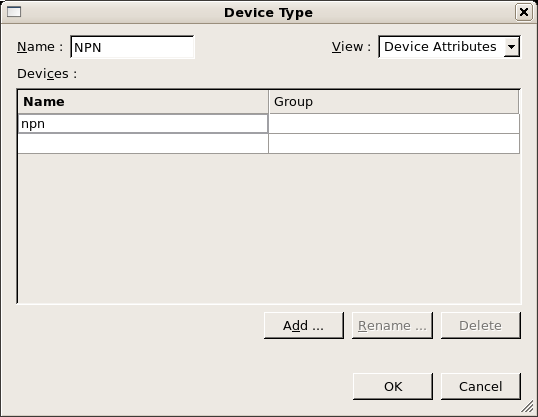The width and height of the screenshot is (538, 417).
Task: Close the Device Type dialog
Action: click(x=524, y=12)
